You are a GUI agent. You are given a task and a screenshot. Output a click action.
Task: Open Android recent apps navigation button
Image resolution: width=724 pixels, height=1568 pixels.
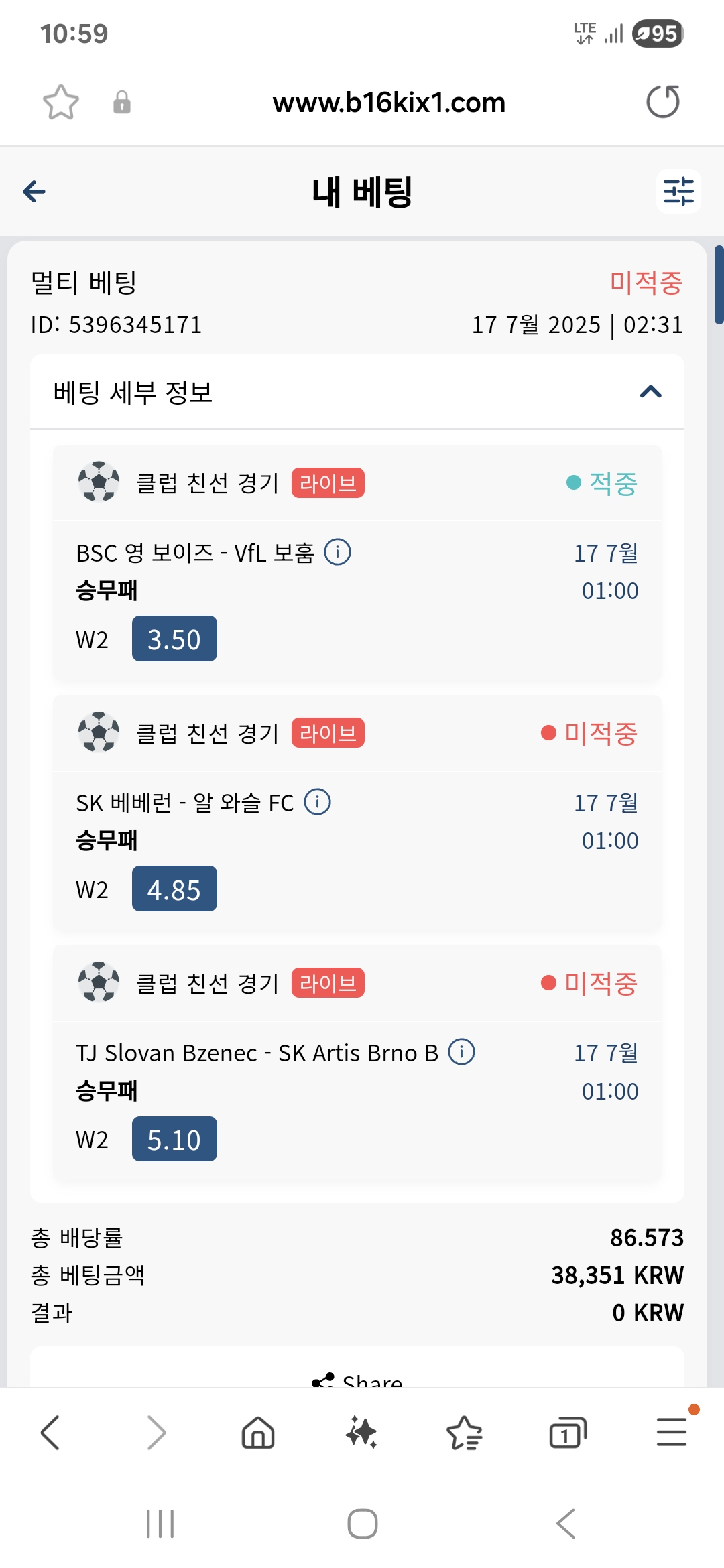[160, 1524]
